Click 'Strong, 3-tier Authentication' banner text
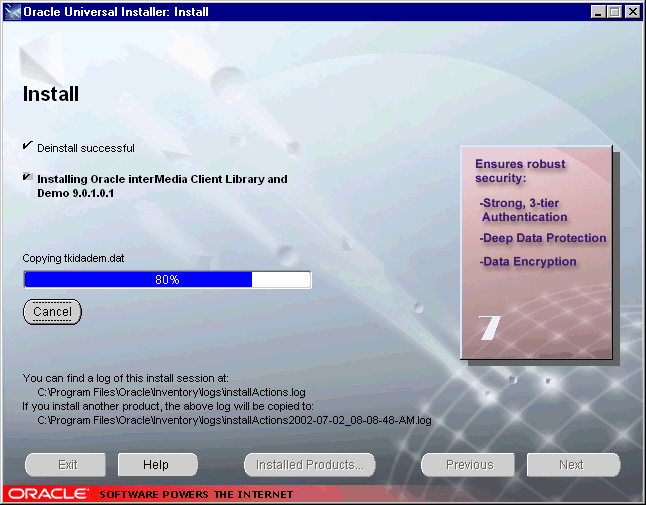This screenshot has height=505, width=646. (523, 210)
